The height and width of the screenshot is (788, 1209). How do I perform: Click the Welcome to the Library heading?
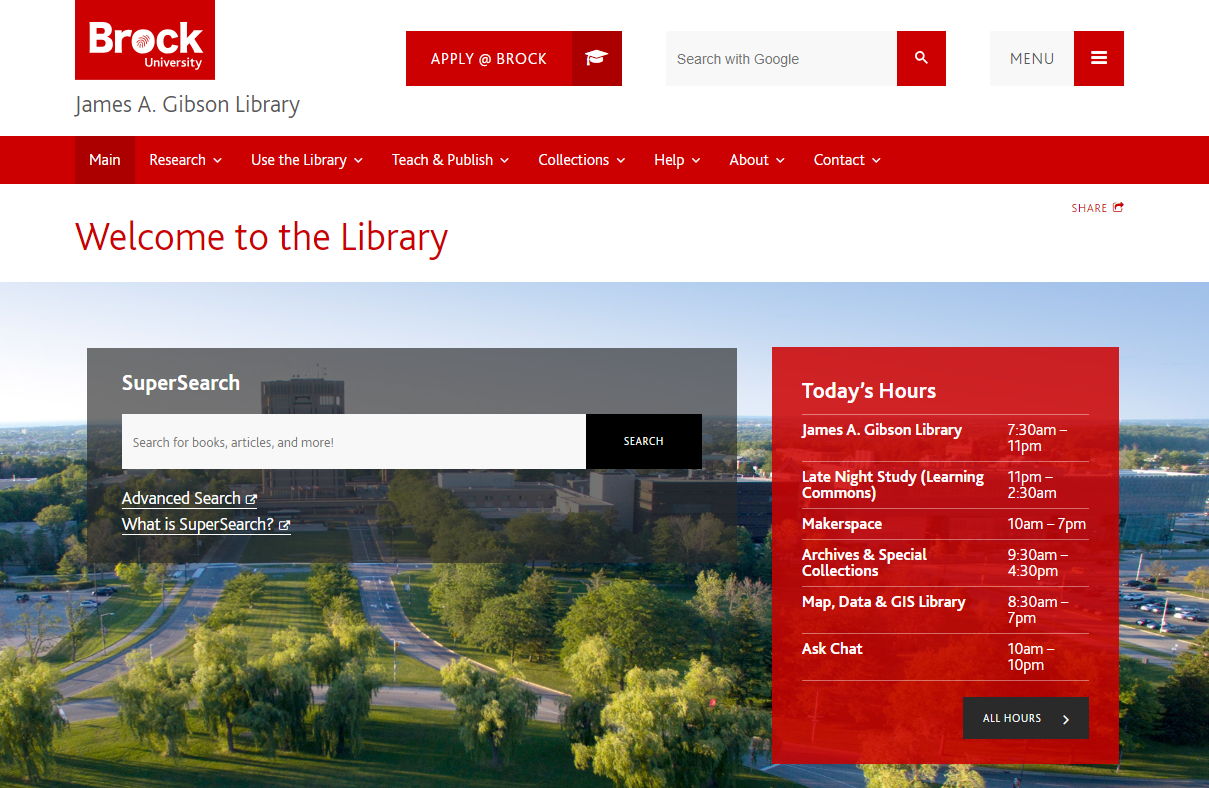(x=262, y=237)
